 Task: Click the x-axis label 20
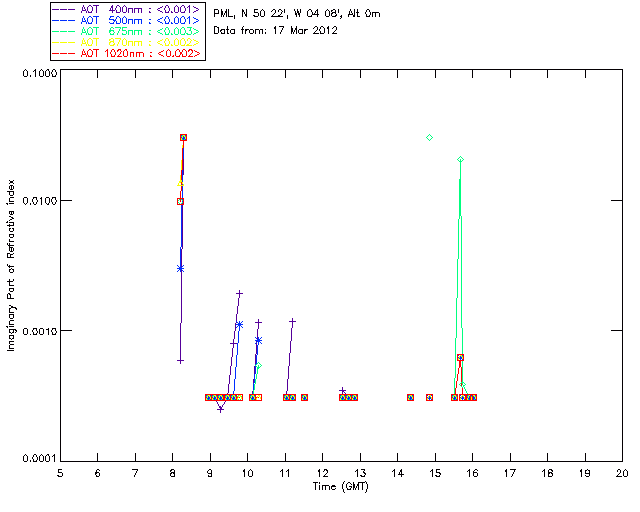[x=622, y=473]
